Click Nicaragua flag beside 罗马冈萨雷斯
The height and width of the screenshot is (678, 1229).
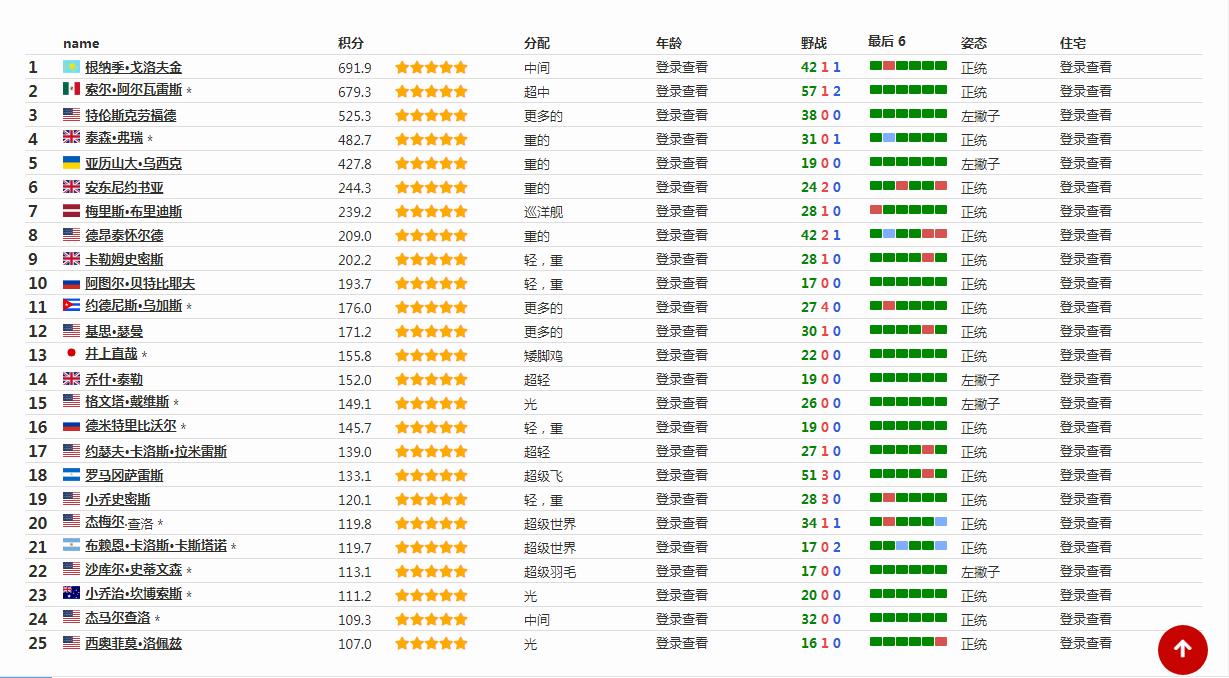coord(71,475)
